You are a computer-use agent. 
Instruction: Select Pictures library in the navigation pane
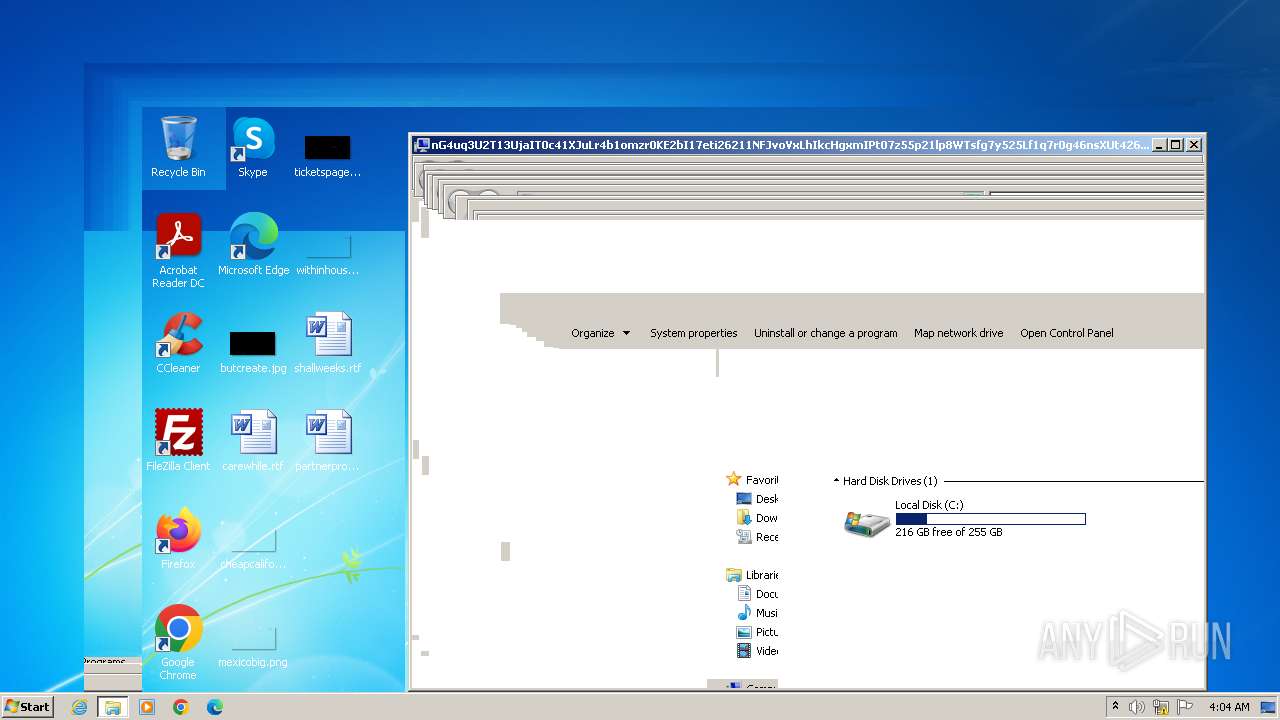coord(757,632)
